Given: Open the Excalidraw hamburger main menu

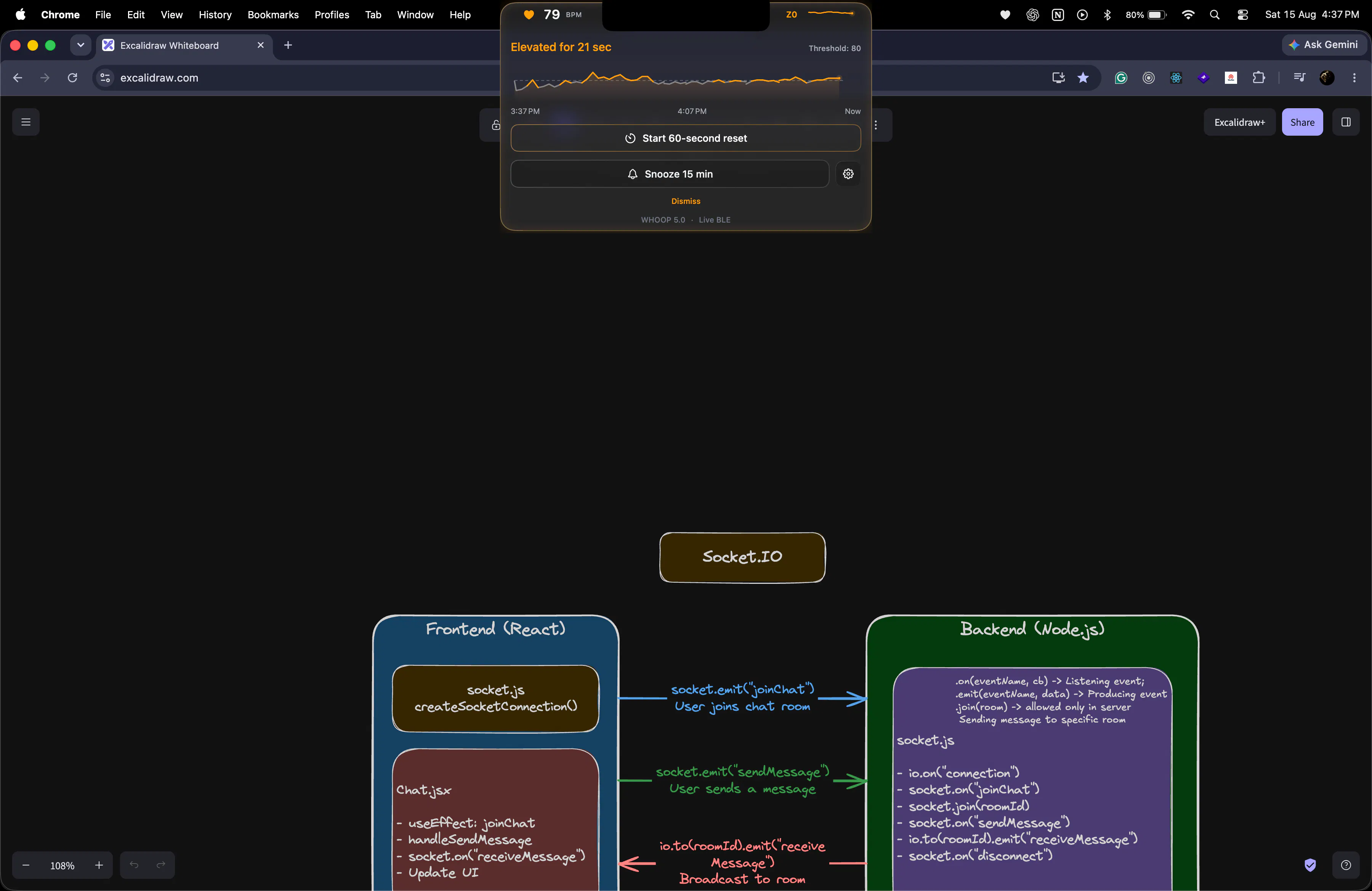Looking at the screenshot, I should (26, 122).
